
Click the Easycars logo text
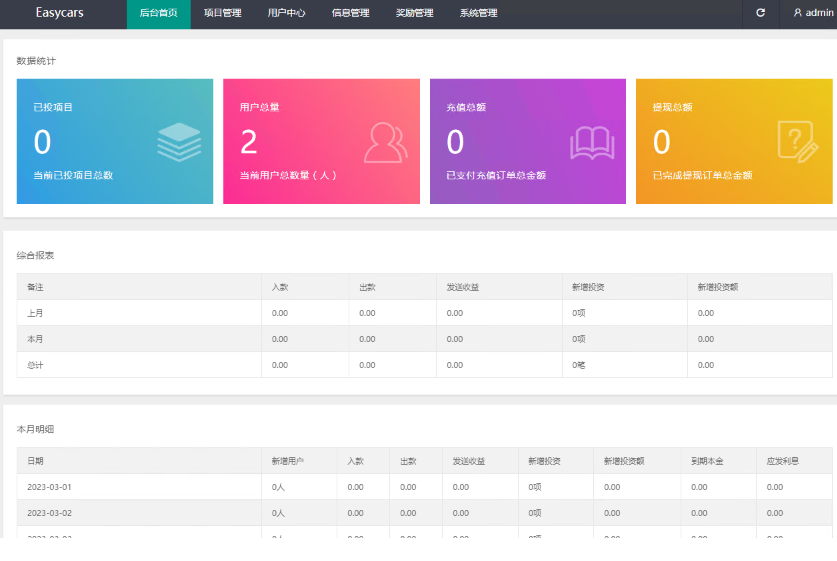click(59, 13)
